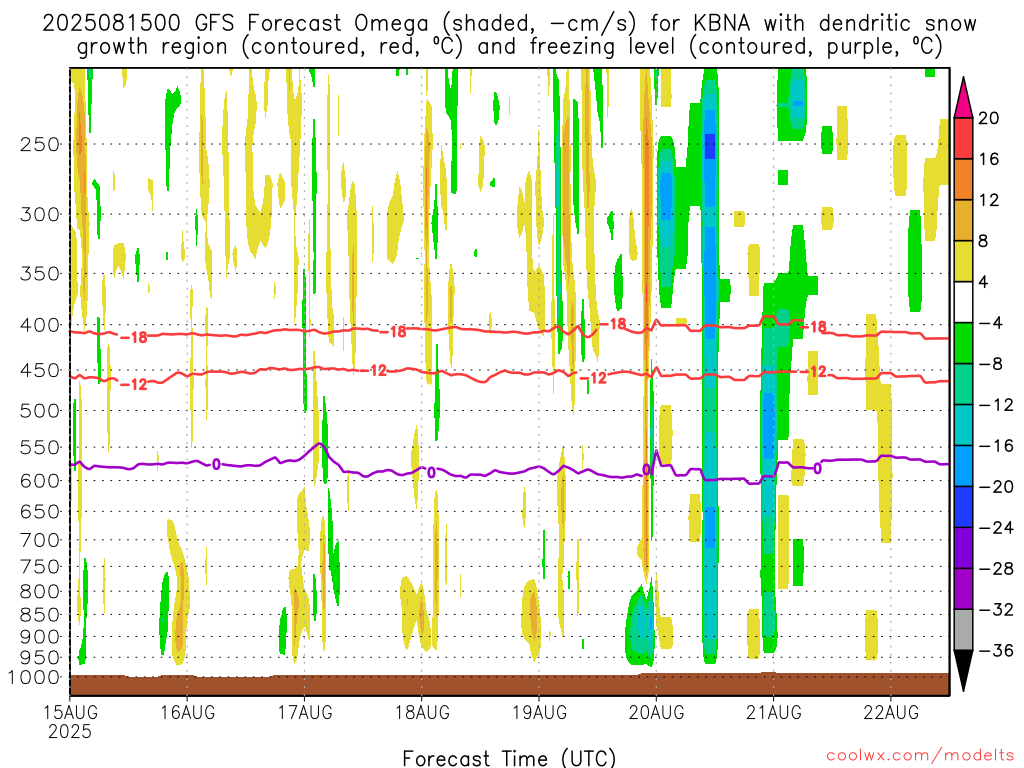Image resolution: width=1024 pixels, height=768 pixels.
Task: Select the 1000 pressure level label
Action: click(x=34, y=678)
